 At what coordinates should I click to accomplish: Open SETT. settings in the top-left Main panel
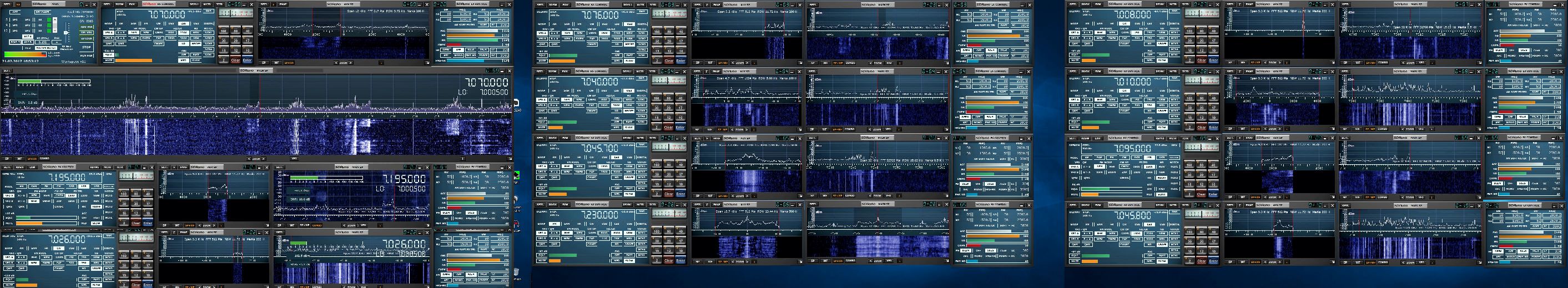tap(6, 4)
